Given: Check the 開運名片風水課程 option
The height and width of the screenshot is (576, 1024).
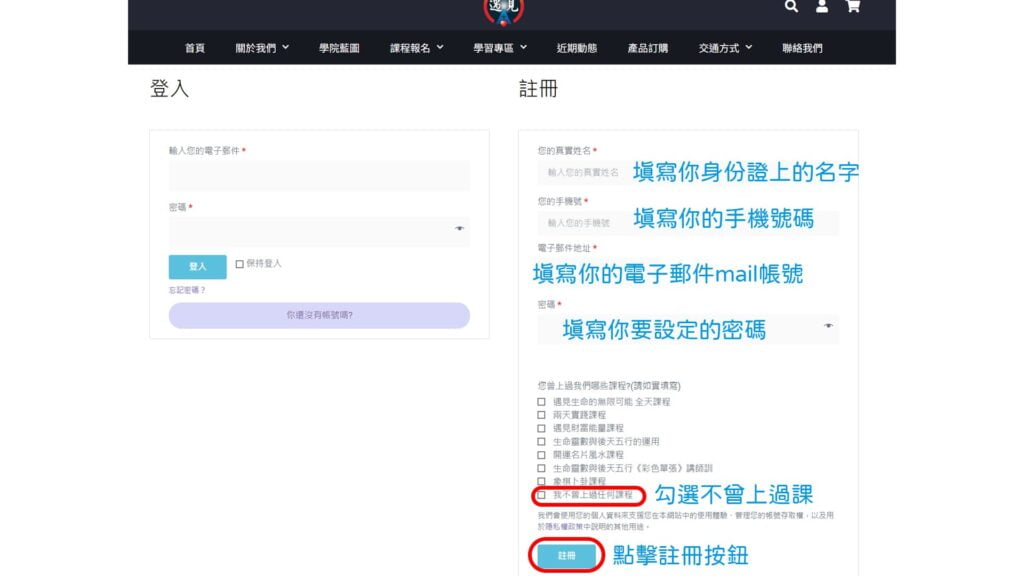Looking at the screenshot, I should [541, 455].
